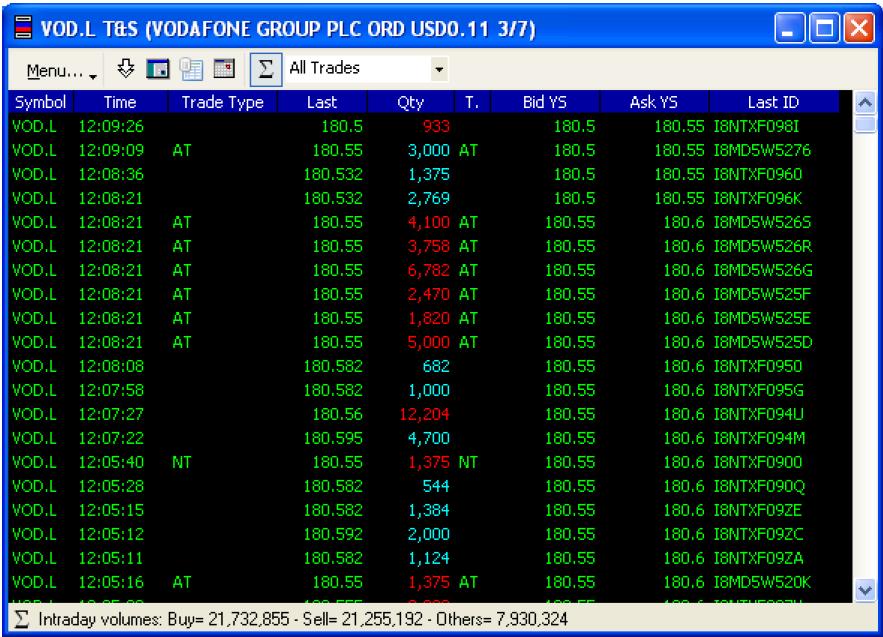Open the All Trades filter dropdown arrow
The width and height of the screenshot is (883, 637).
pyautogui.click(x=438, y=70)
